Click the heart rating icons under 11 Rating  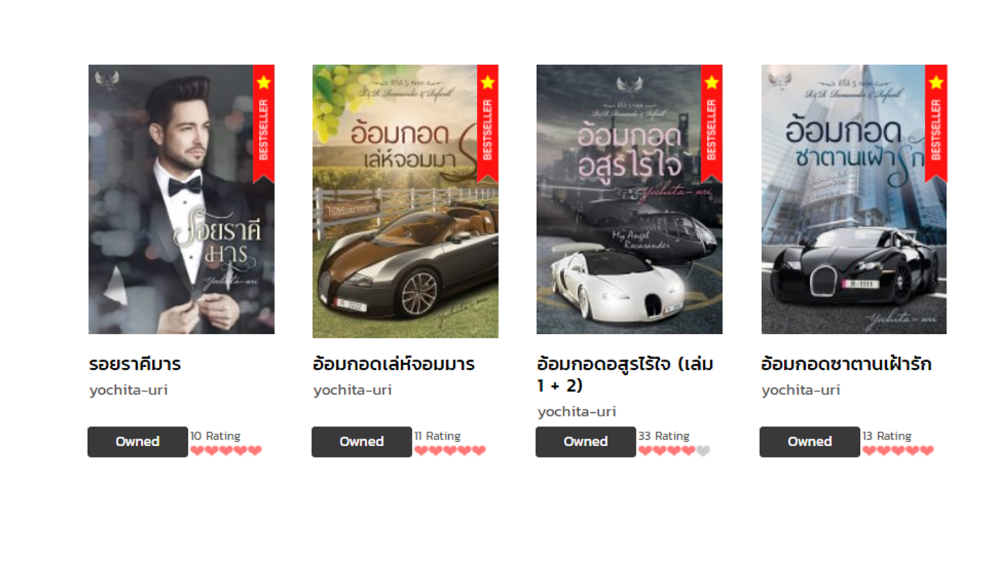pos(450,451)
